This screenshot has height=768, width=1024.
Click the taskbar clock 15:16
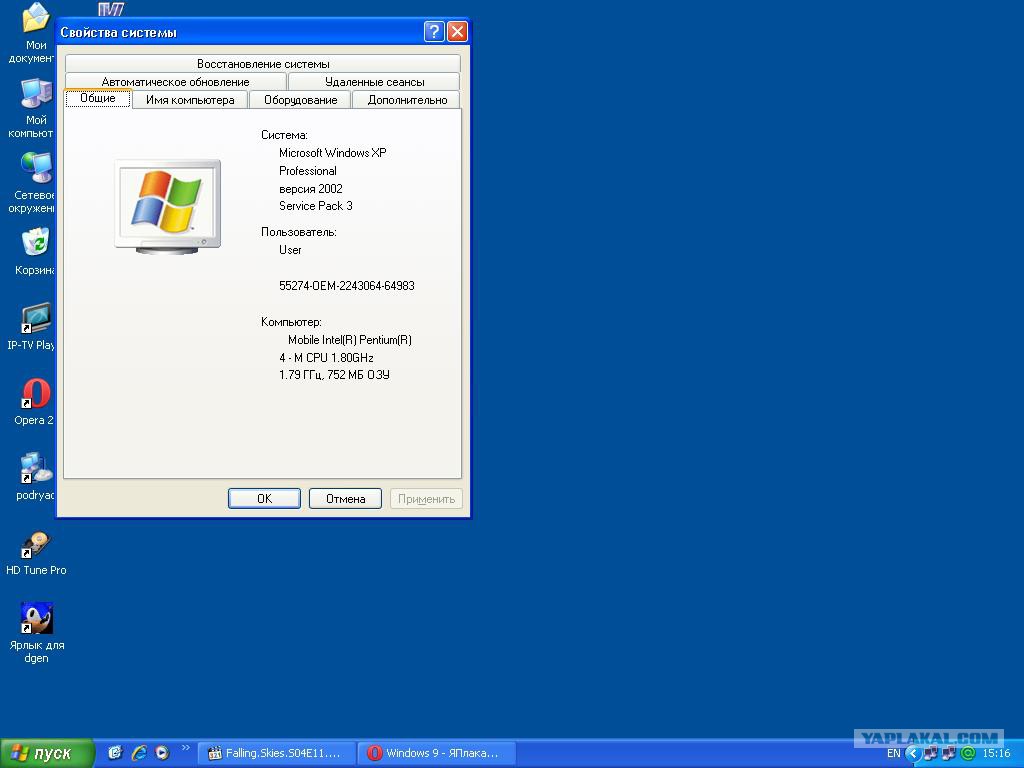996,754
